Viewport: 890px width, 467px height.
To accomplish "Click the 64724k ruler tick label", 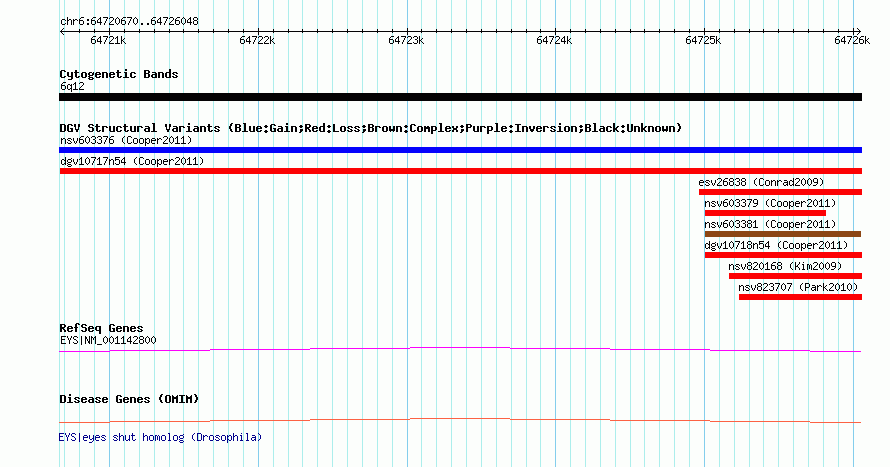I will click(x=554, y=40).
